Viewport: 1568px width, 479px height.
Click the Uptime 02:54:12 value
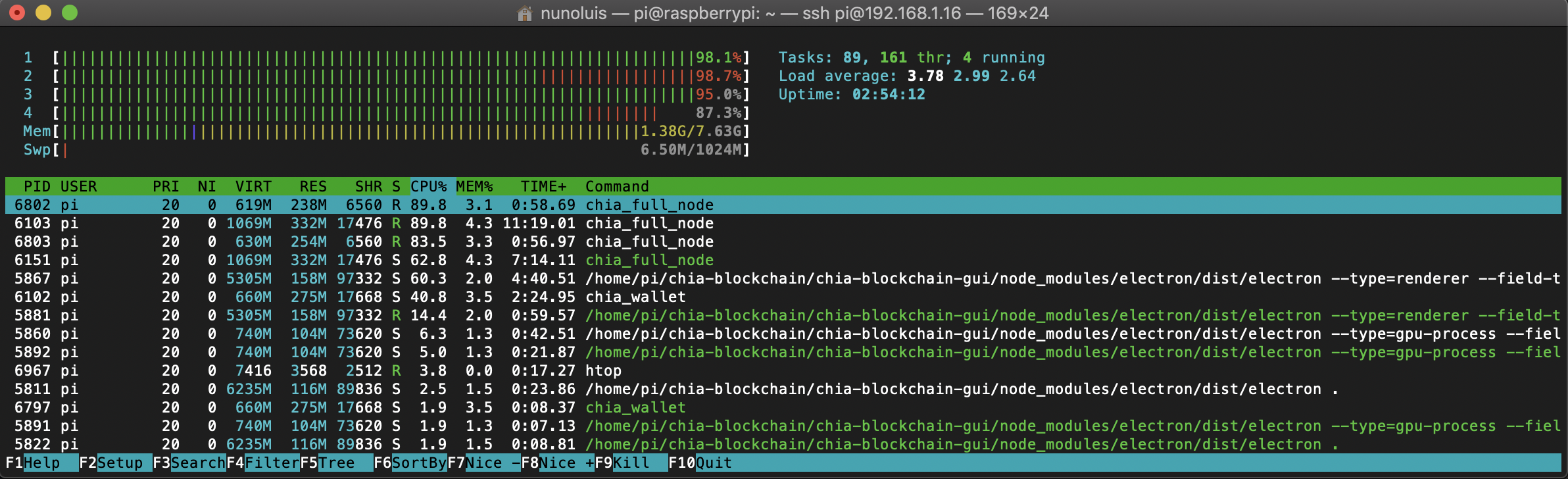(x=889, y=95)
